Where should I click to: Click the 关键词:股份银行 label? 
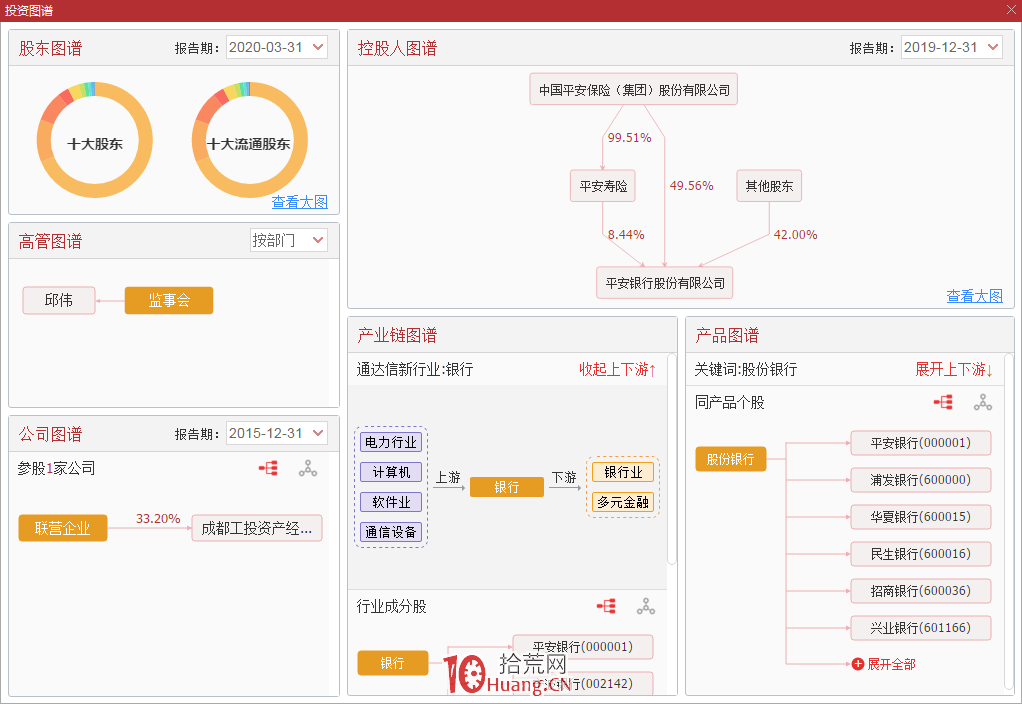(746, 370)
